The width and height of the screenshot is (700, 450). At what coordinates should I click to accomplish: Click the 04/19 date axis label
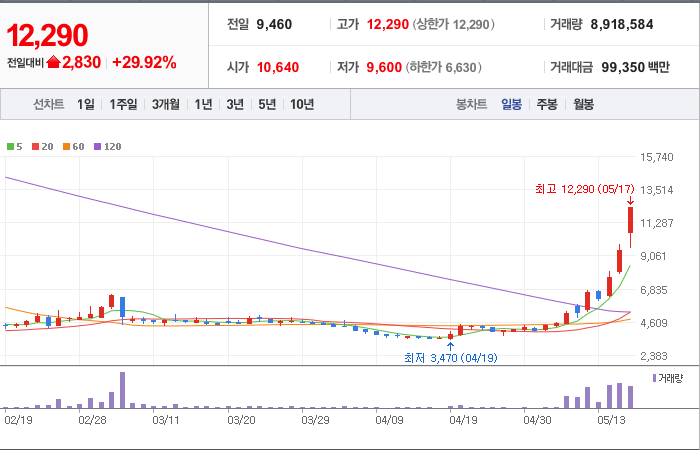click(463, 420)
